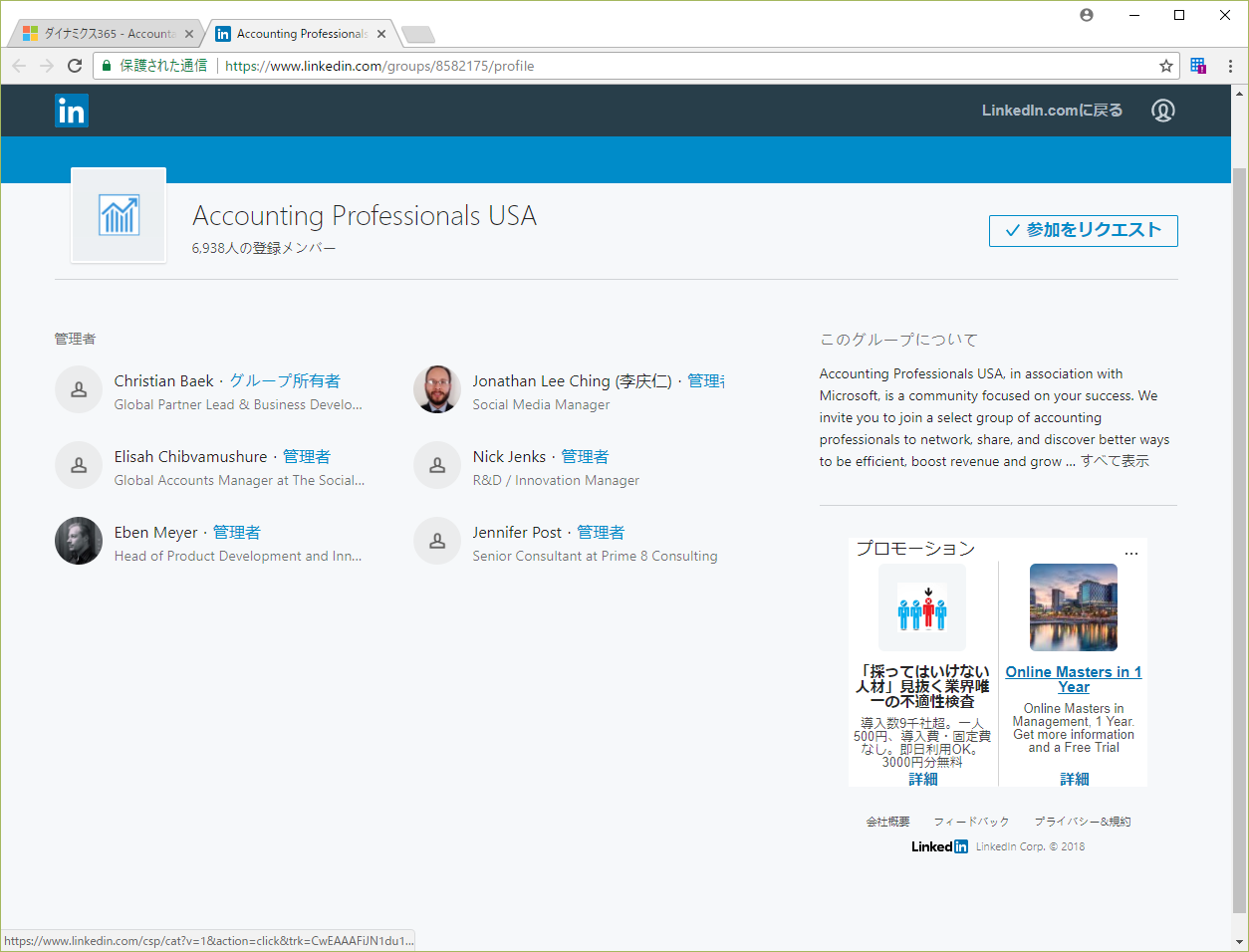Click Social Media Manager subtitle
Screen dimensions: 1249x952
click(x=541, y=404)
